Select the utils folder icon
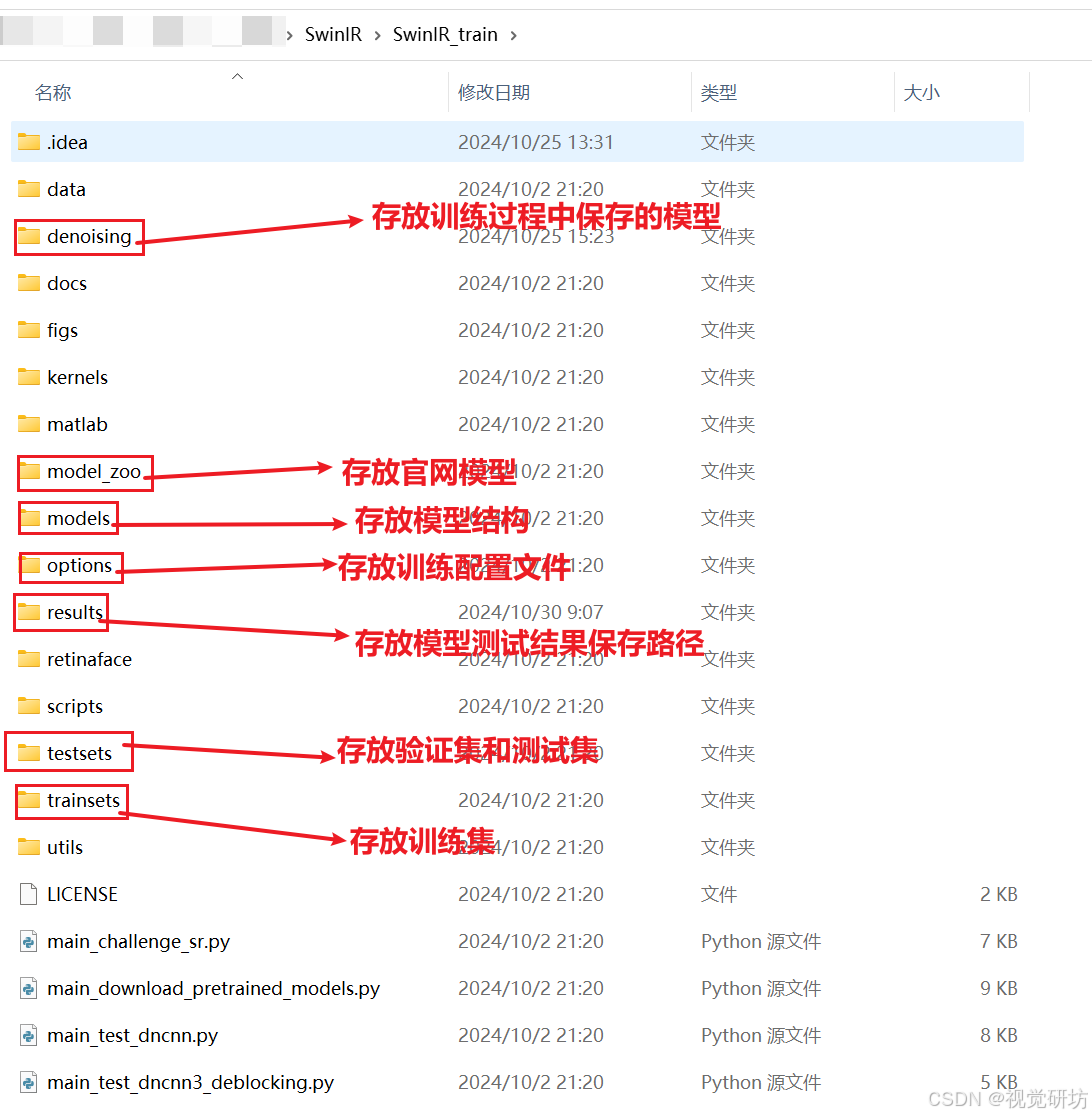 [x=28, y=847]
